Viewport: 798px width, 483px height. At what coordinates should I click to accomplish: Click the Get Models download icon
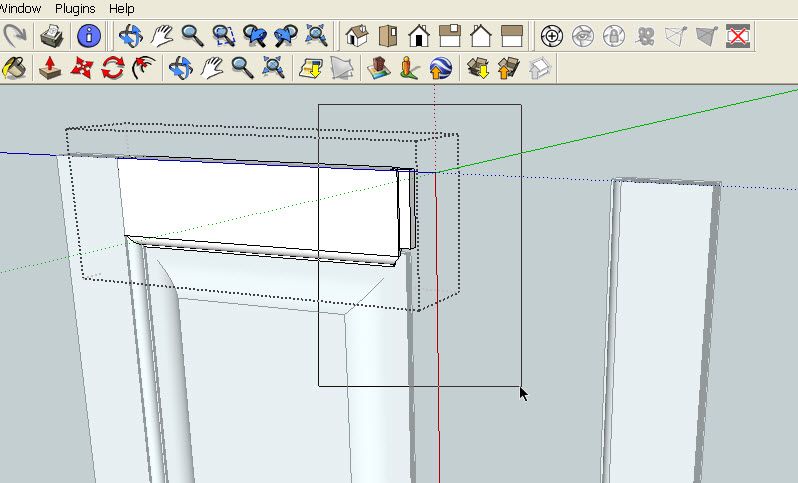click(x=478, y=68)
